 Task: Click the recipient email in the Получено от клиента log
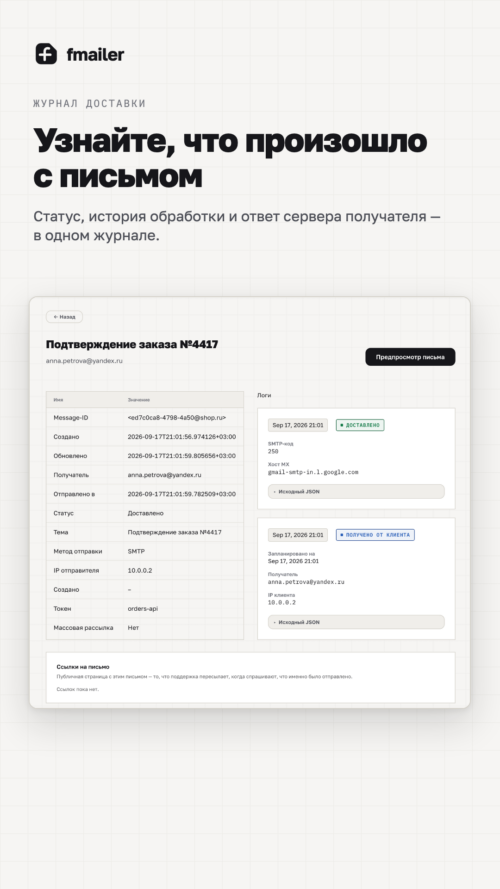(306, 582)
